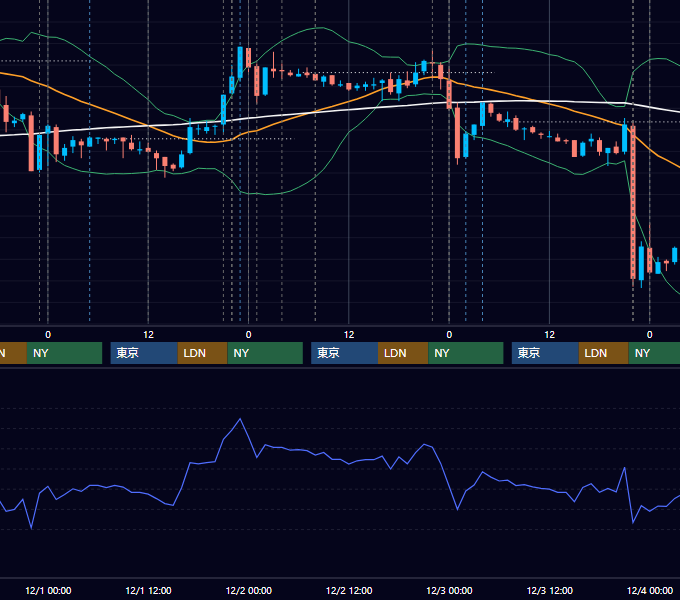The width and height of the screenshot is (680, 600).
Task: Select the LDN block right of the leftmost 東京
Action: 203,353
